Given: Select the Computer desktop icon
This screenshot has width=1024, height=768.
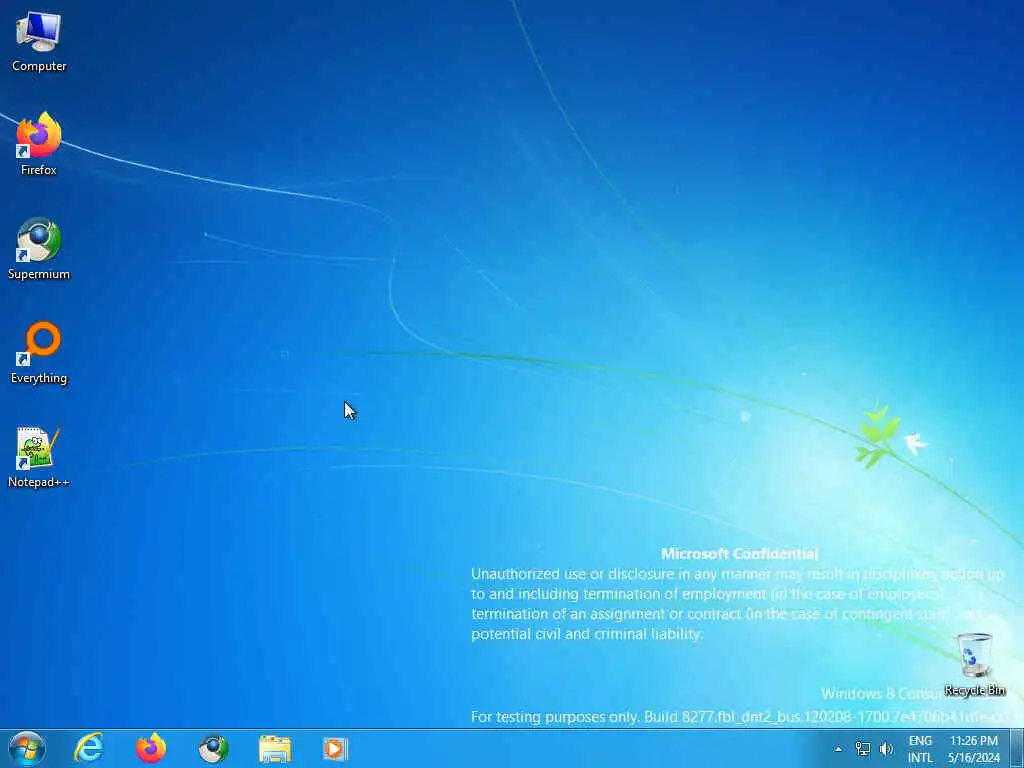Looking at the screenshot, I should (39, 40).
